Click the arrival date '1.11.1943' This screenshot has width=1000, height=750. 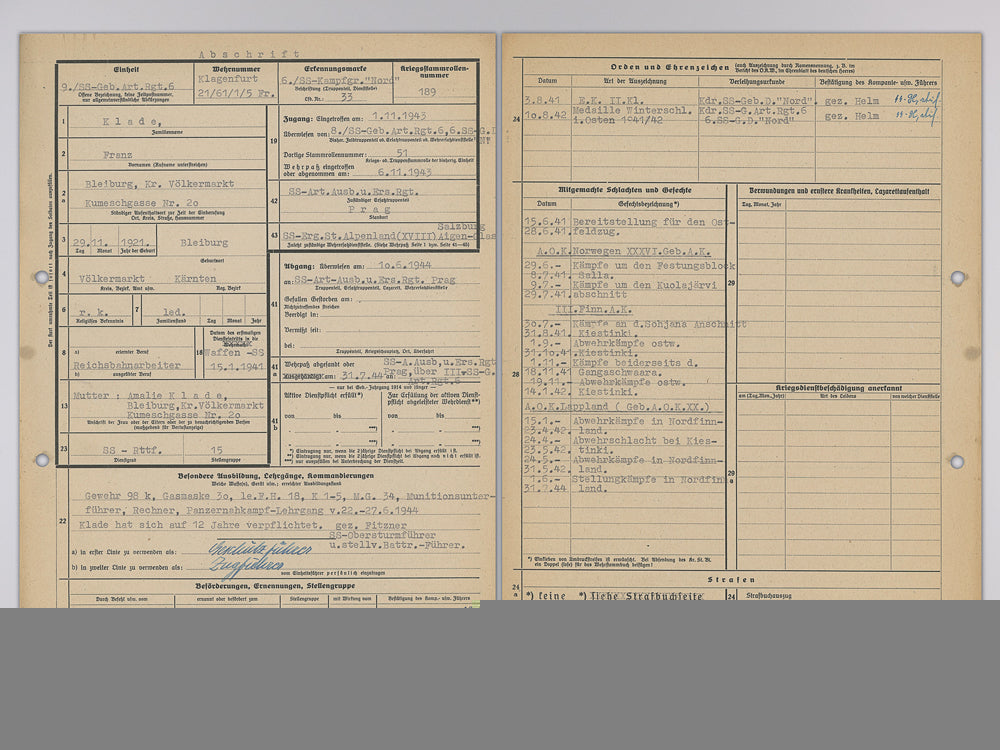click(399, 116)
